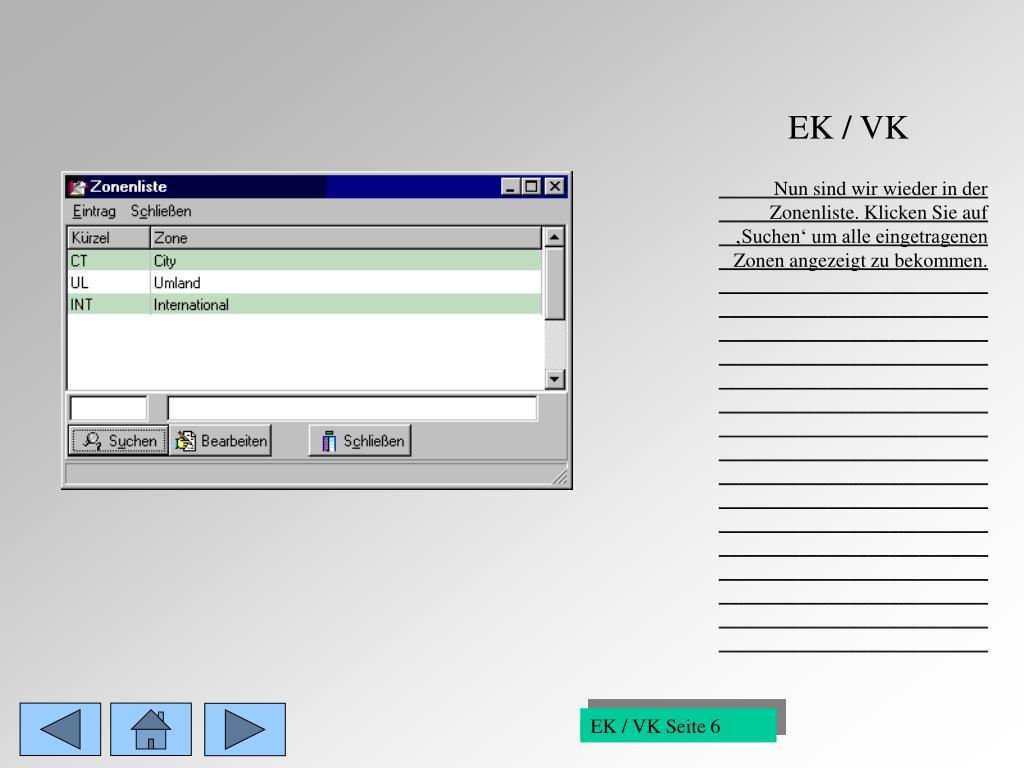Click the scrollbar up arrow

(x=554, y=236)
